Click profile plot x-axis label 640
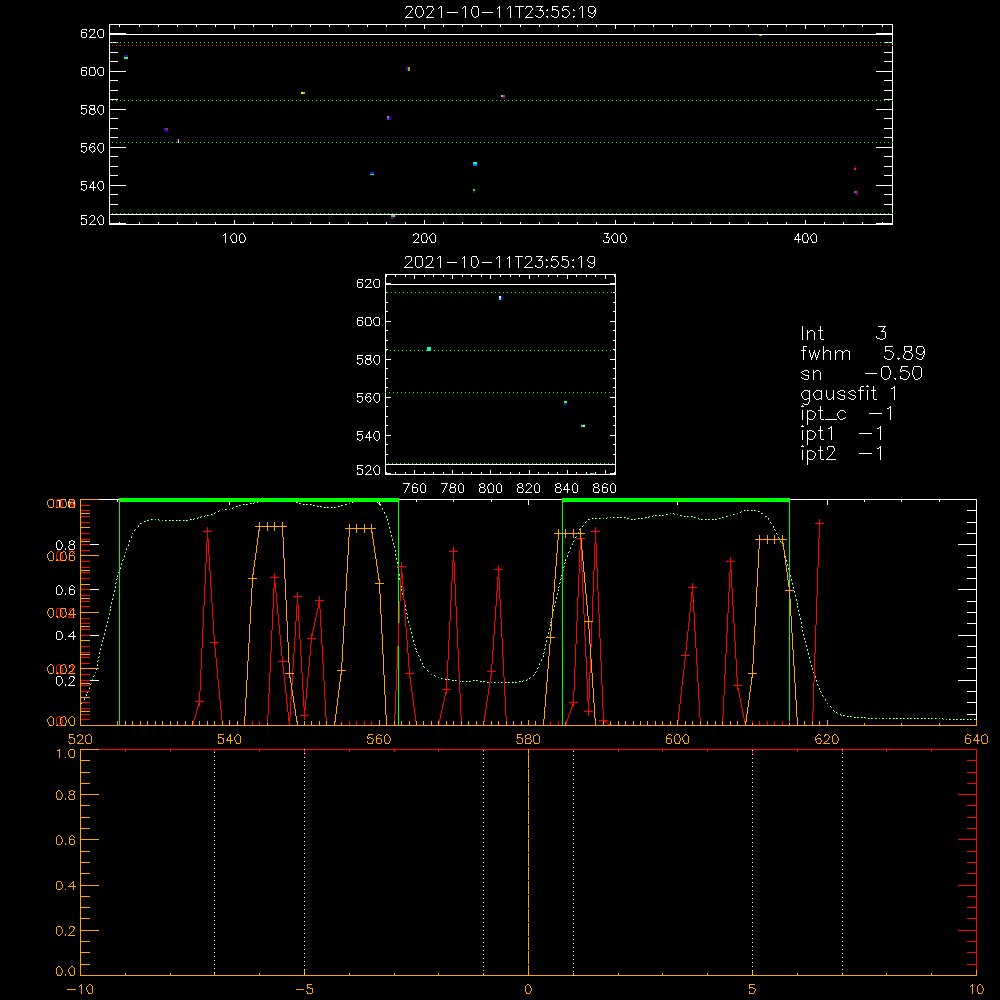Viewport: 1000px width, 1000px height. click(976, 739)
